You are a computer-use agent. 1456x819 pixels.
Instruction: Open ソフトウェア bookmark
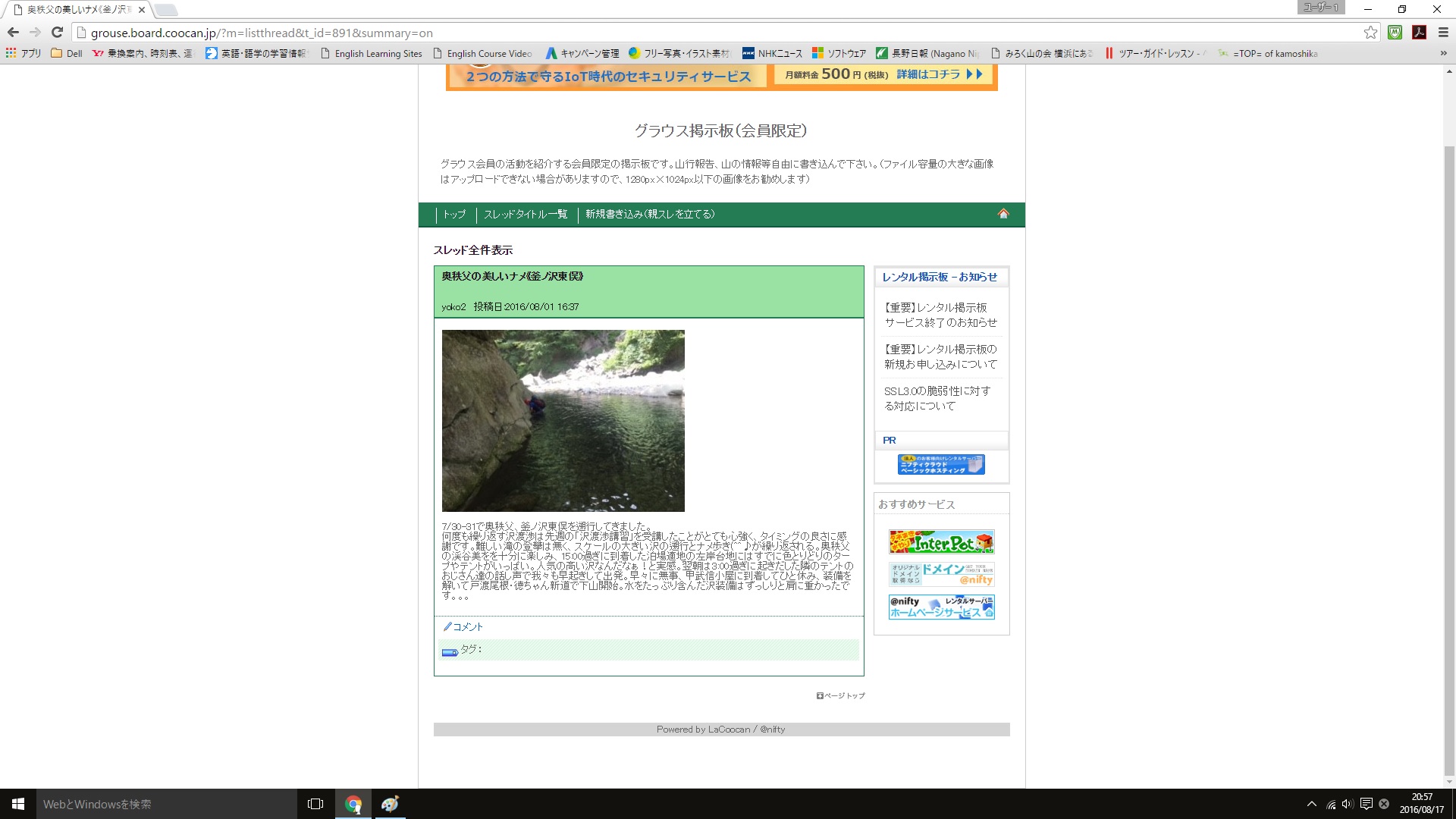tap(839, 53)
